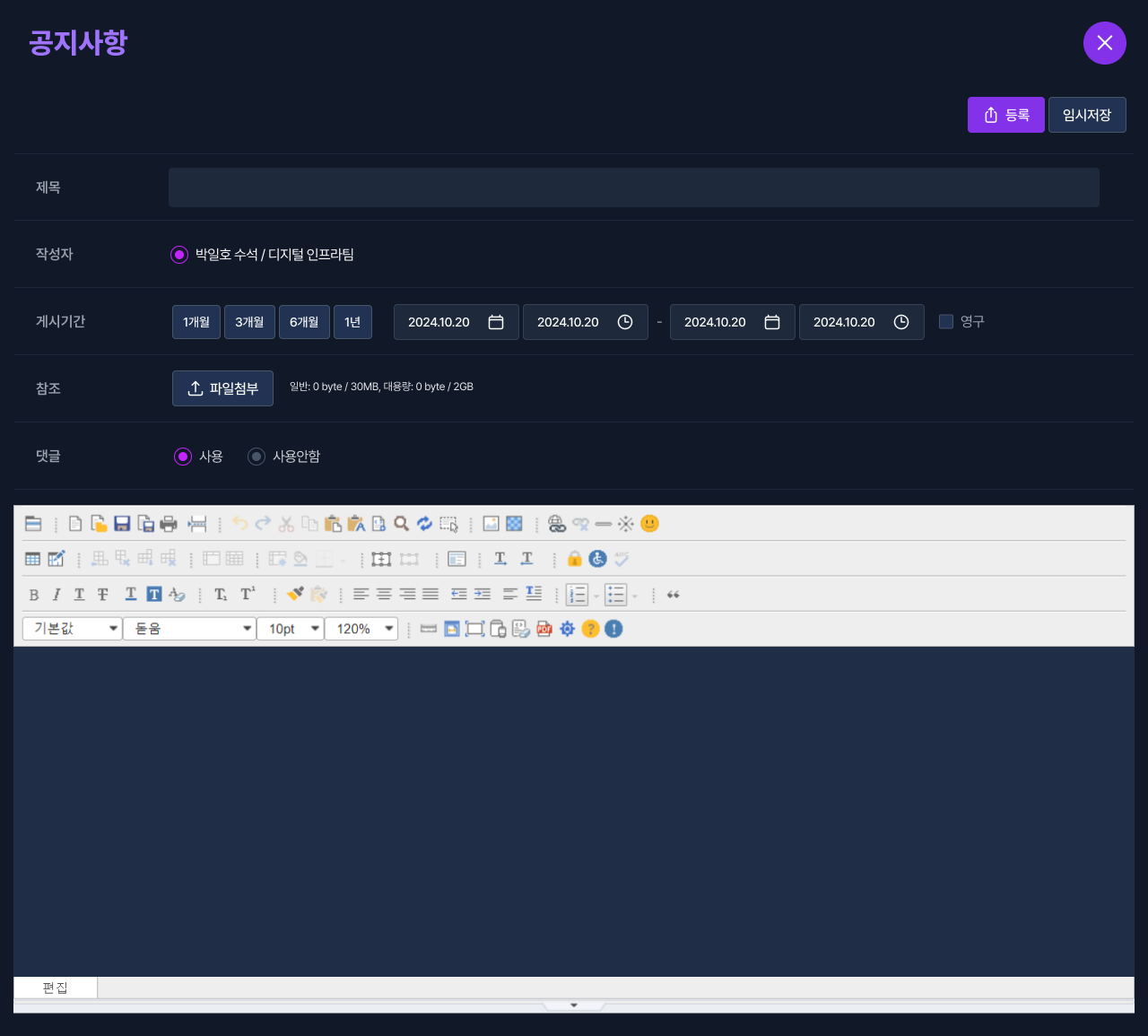Select 사용안함 for comments
Image resolution: width=1148 pixels, height=1036 pixels.
(257, 457)
